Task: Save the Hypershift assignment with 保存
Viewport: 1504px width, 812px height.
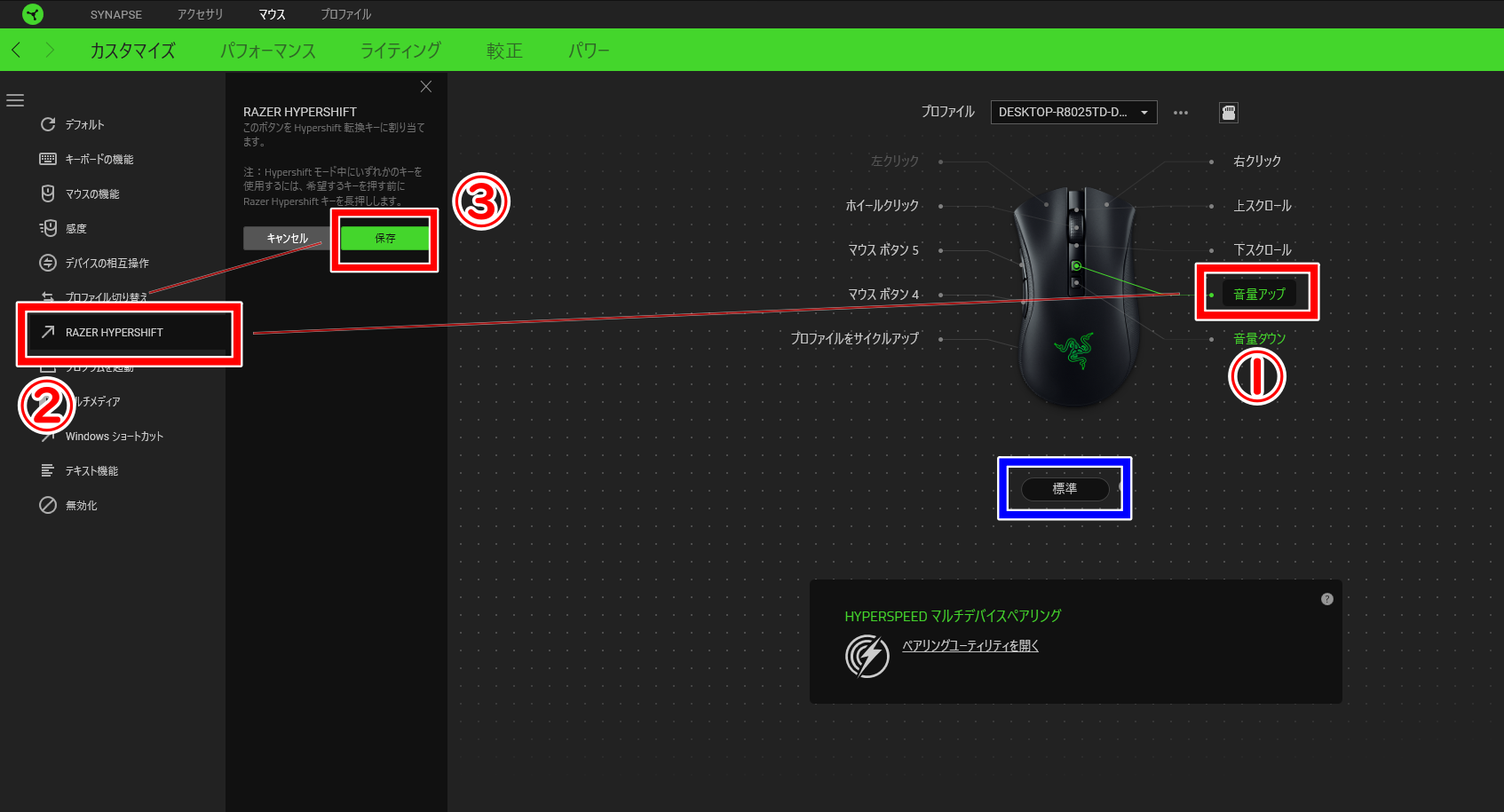Action: [x=384, y=238]
